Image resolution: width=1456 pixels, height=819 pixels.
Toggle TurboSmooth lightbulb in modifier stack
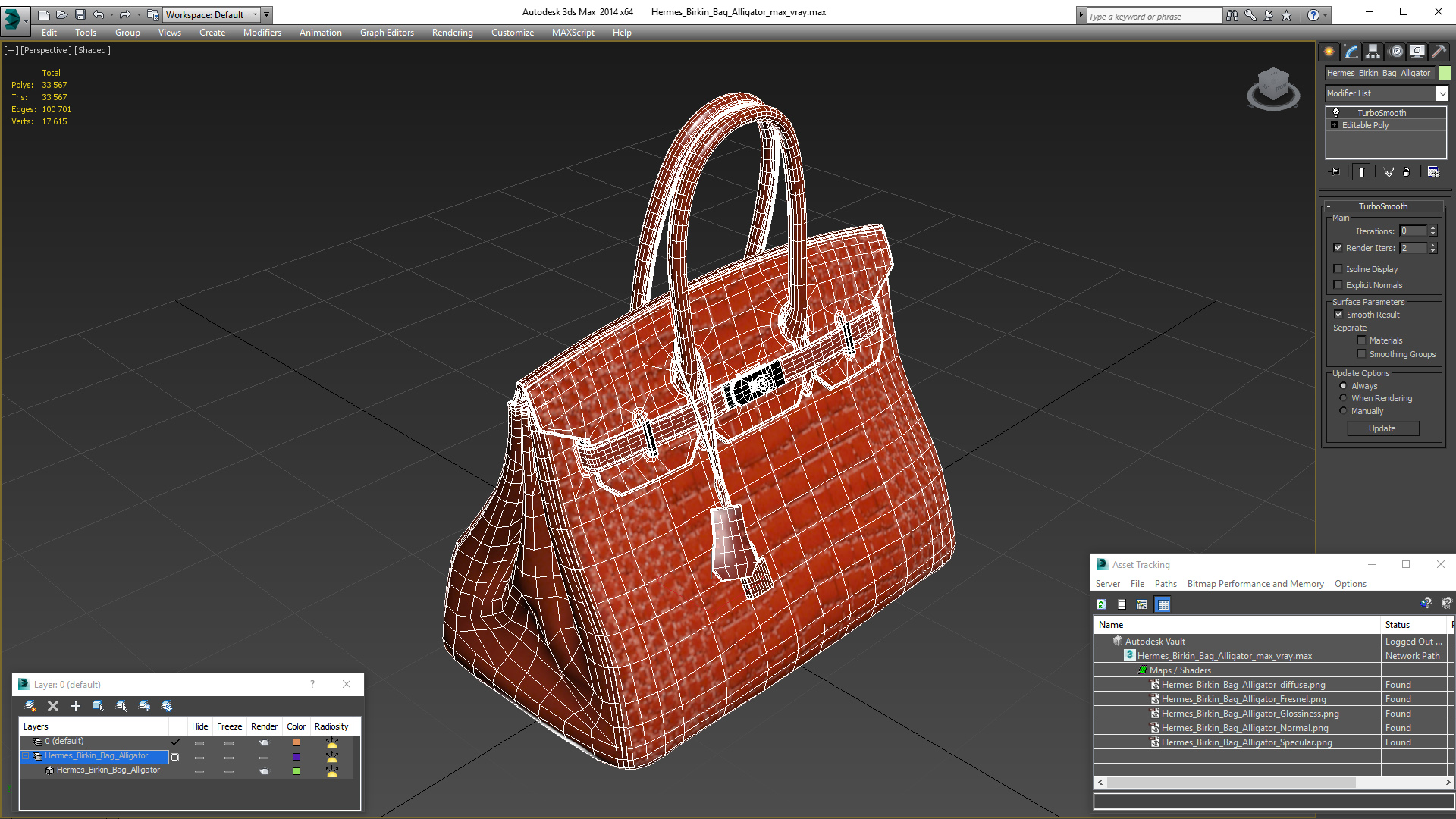1336,112
